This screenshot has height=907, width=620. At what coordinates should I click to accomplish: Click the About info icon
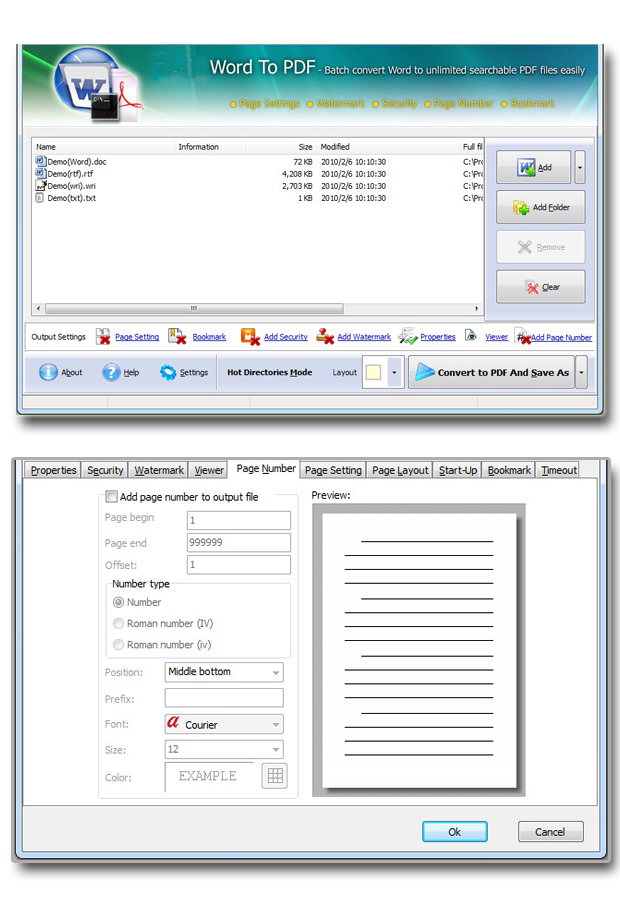pyautogui.click(x=48, y=372)
